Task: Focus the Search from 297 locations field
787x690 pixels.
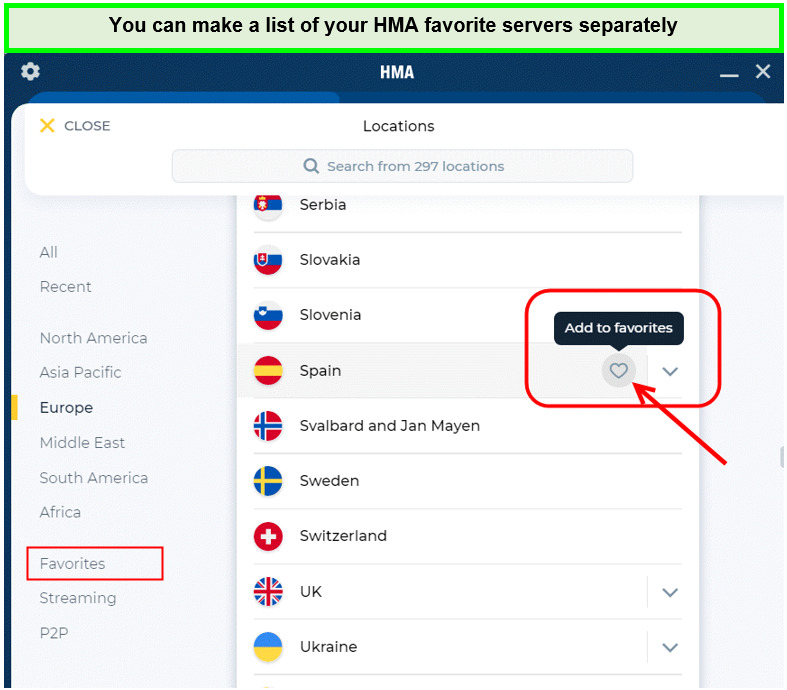Action: [x=402, y=166]
